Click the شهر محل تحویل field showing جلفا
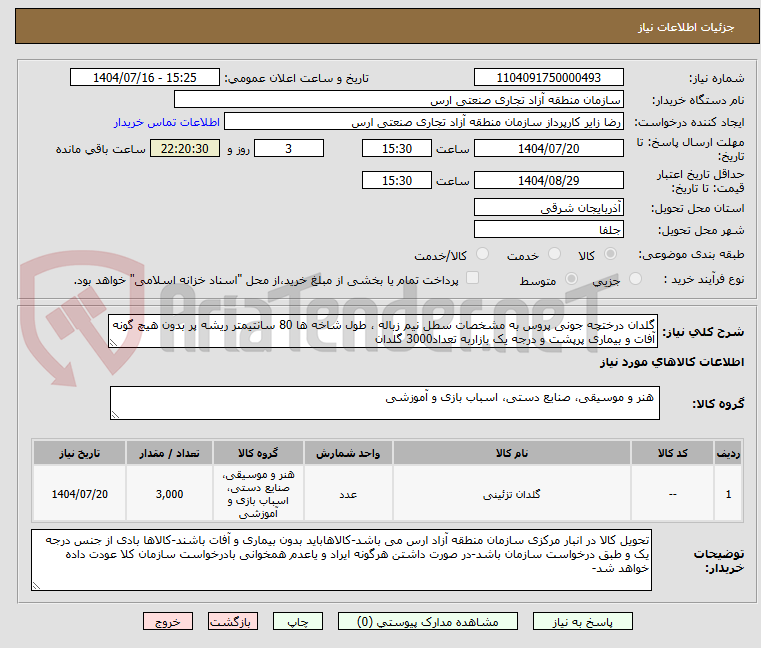The width and height of the screenshot is (761, 648). coord(548,230)
